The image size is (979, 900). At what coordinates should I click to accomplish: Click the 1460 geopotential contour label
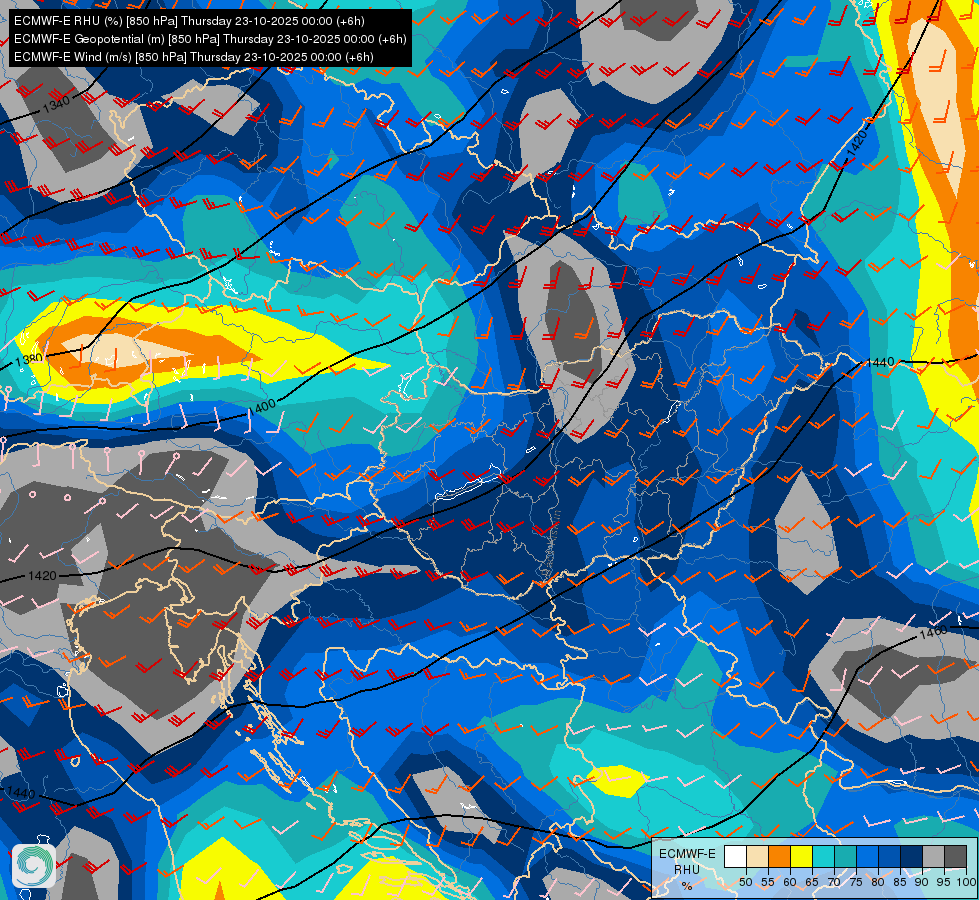pos(933,633)
